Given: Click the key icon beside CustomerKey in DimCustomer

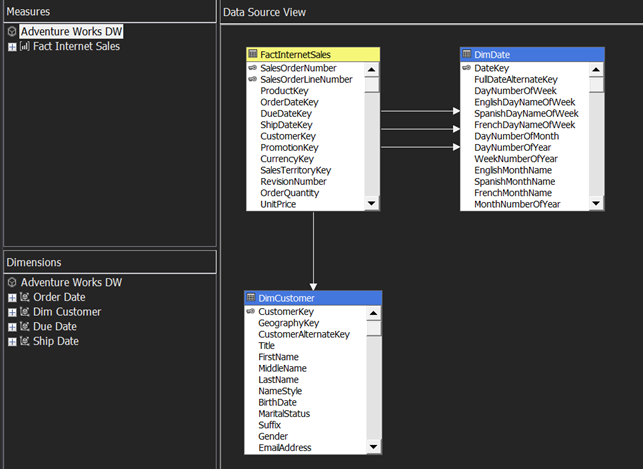Looking at the screenshot, I should tap(251, 311).
